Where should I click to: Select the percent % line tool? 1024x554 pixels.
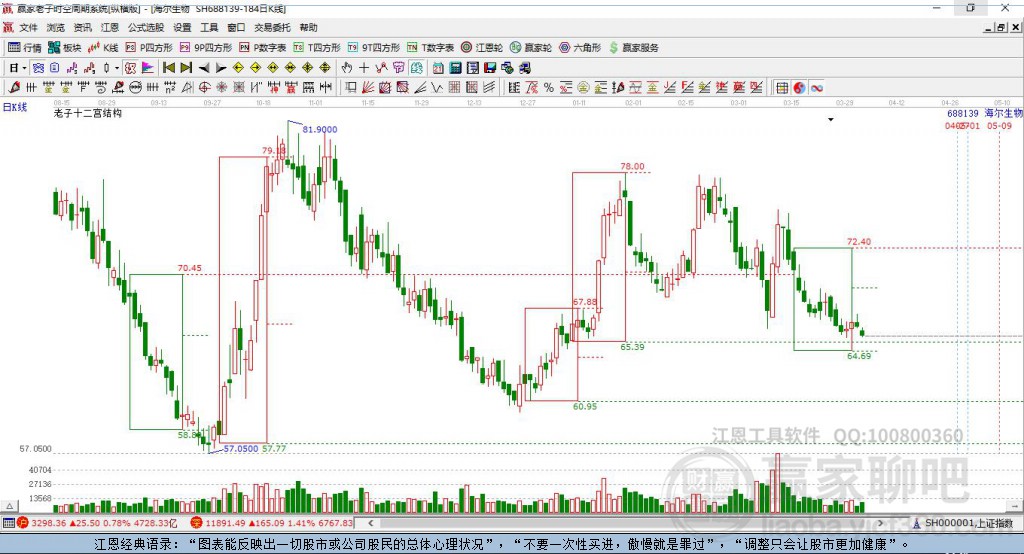[549, 88]
